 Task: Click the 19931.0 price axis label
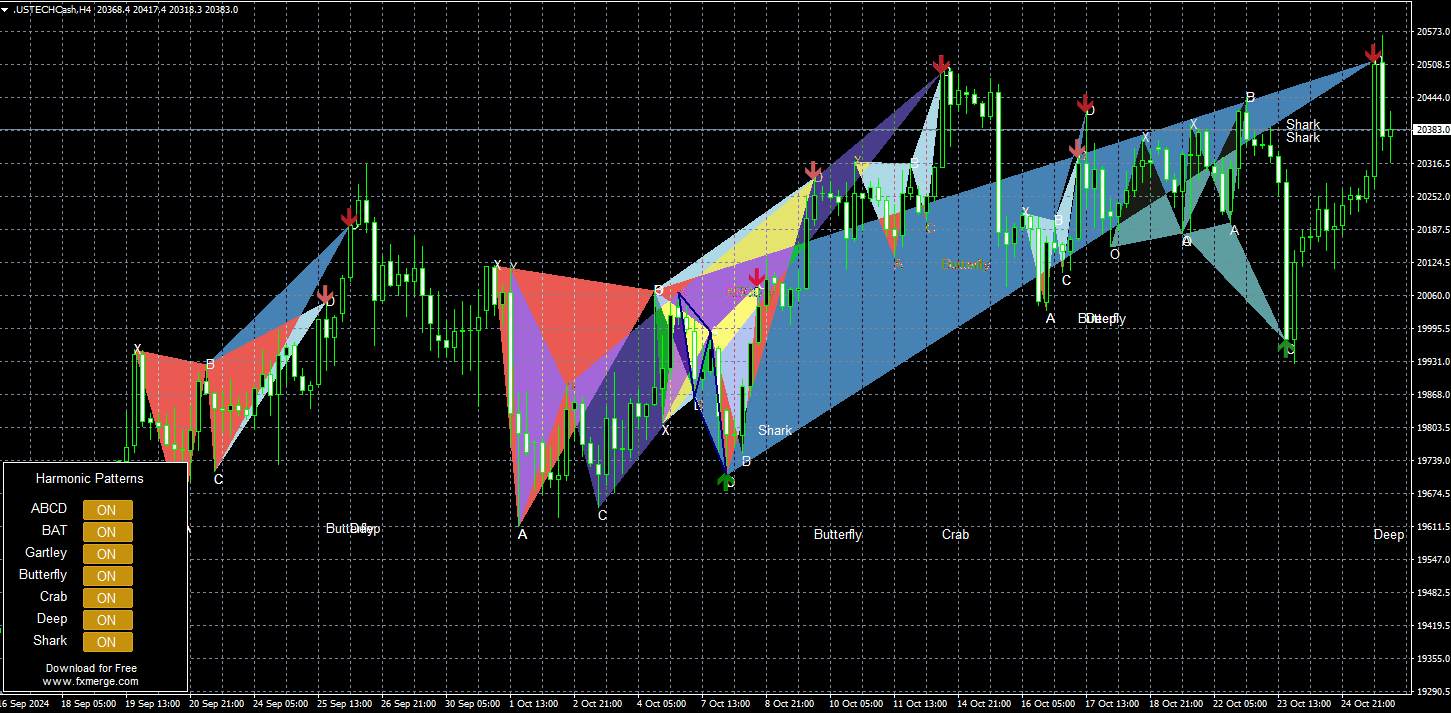pyautogui.click(x=1433, y=362)
